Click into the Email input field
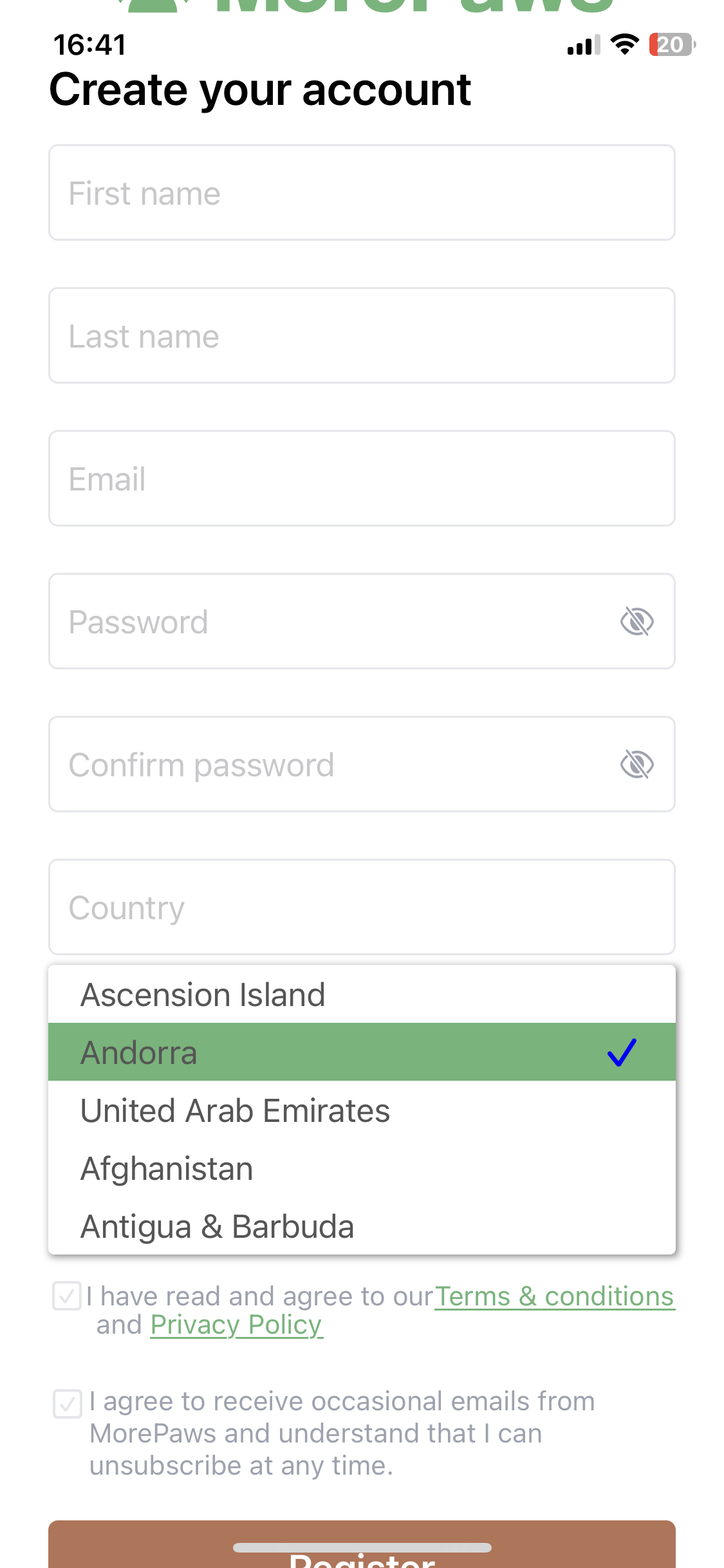This screenshot has height=1568, width=724. pos(362,479)
